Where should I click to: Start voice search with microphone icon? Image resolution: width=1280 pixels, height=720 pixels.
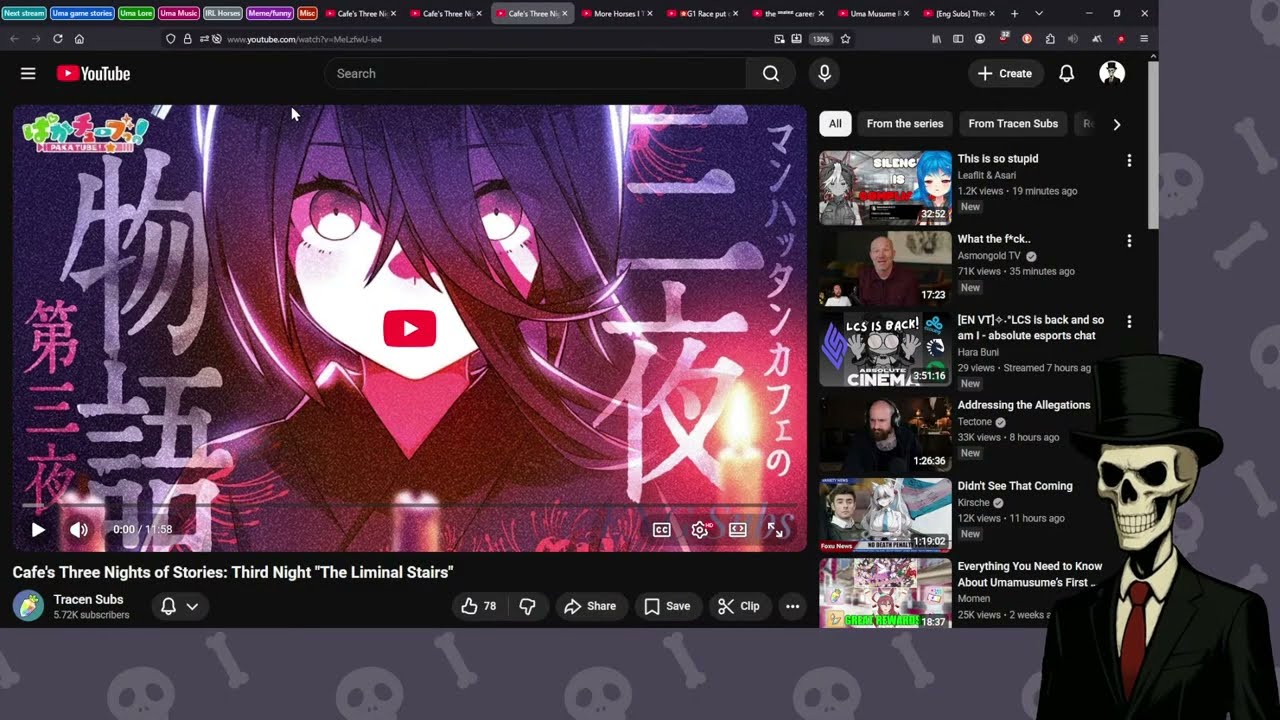point(824,73)
